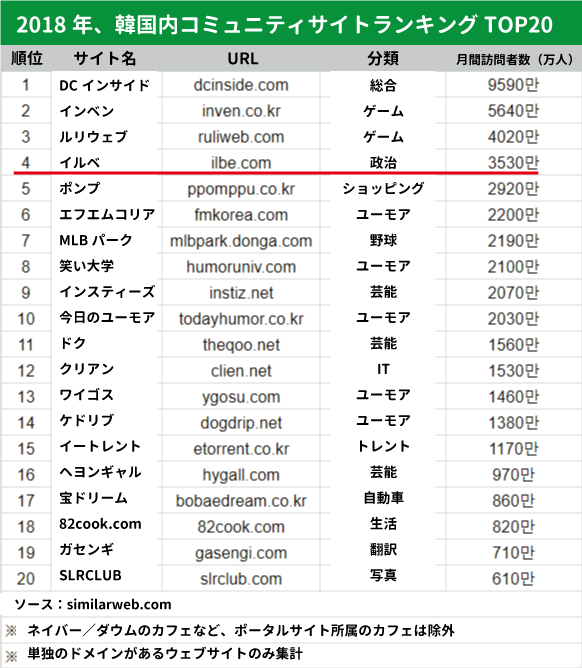
Task: Select the 'dcinside.com' URL cell
Action: click(x=241, y=85)
